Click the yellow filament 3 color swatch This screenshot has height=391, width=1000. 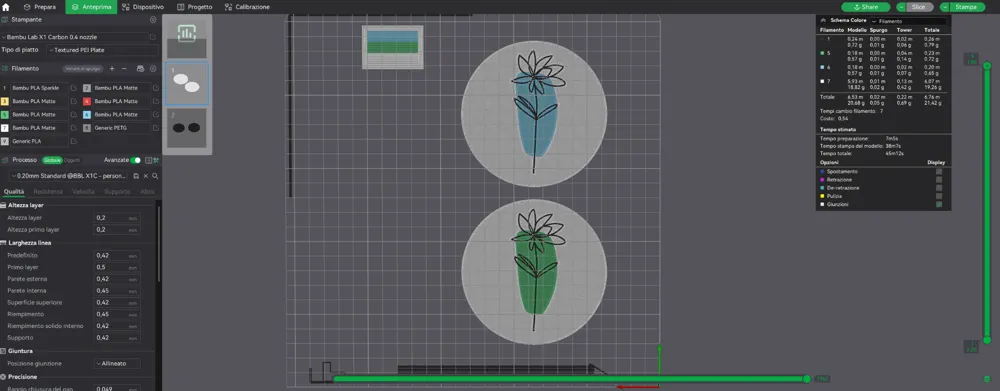click(4, 101)
